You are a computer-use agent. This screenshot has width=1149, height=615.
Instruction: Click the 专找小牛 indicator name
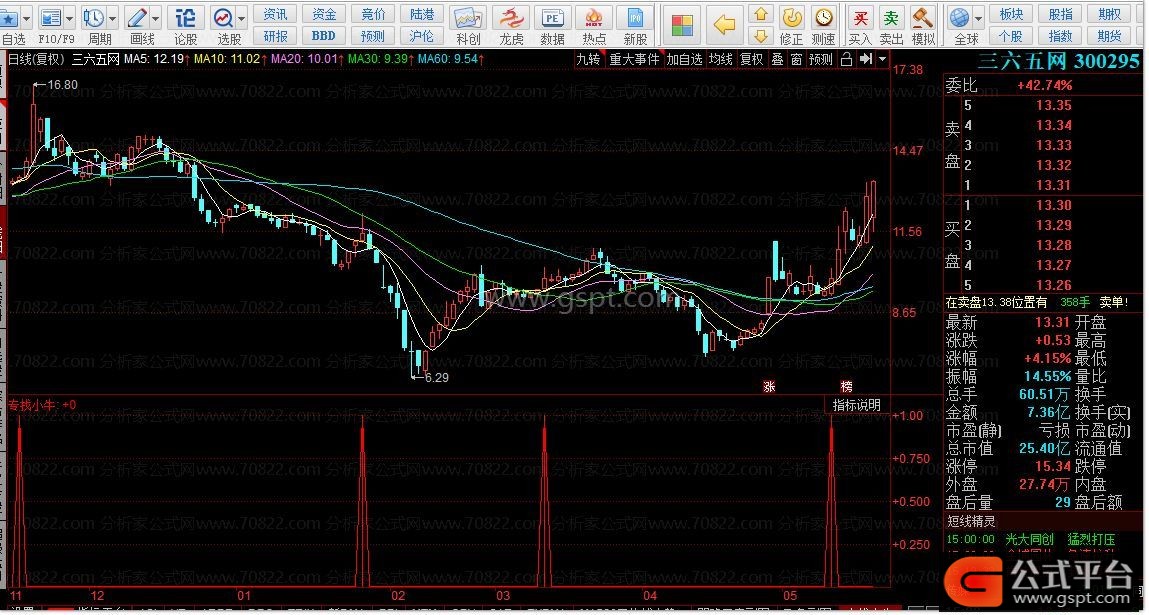34,404
